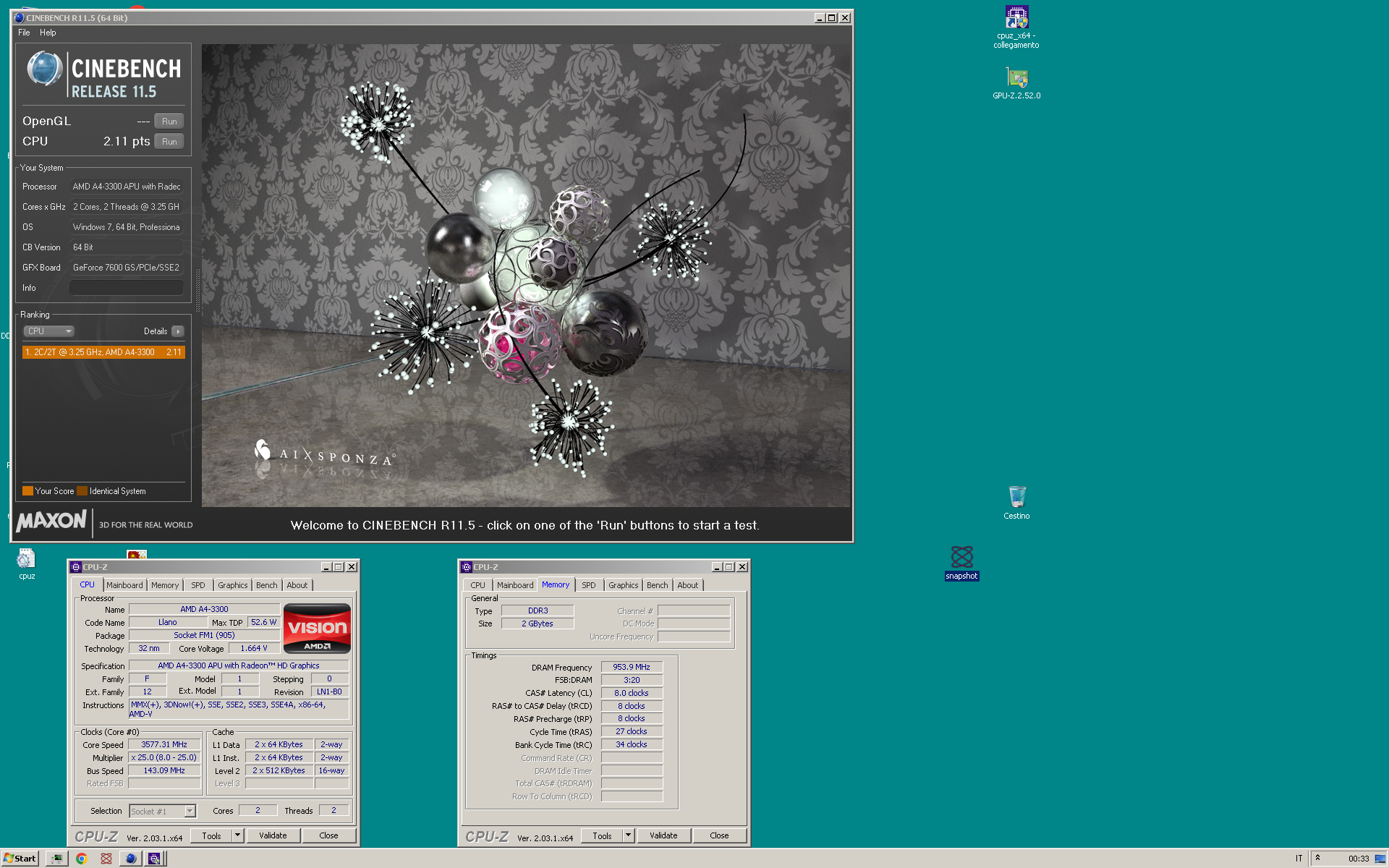Click the Show Desktop tray icon
This screenshot has width=1389, height=868.
coord(1380,859)
